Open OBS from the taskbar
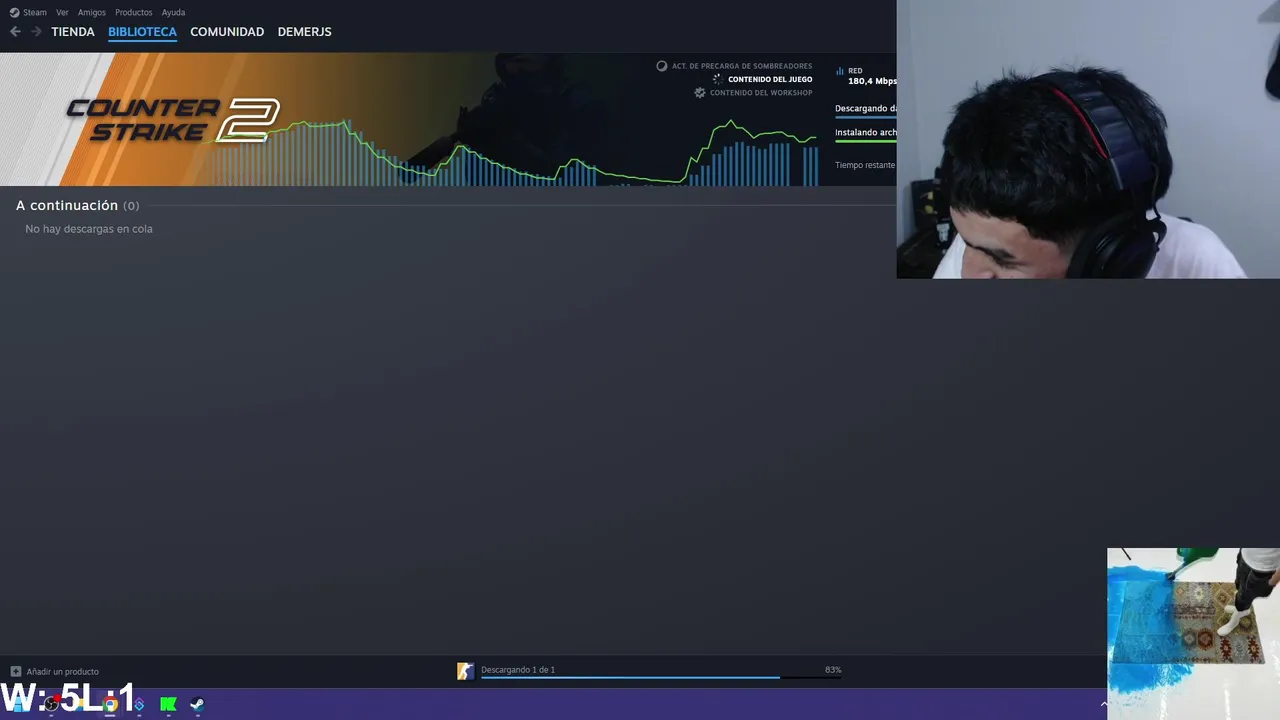1280x720 pixels. tap(51, 704)
